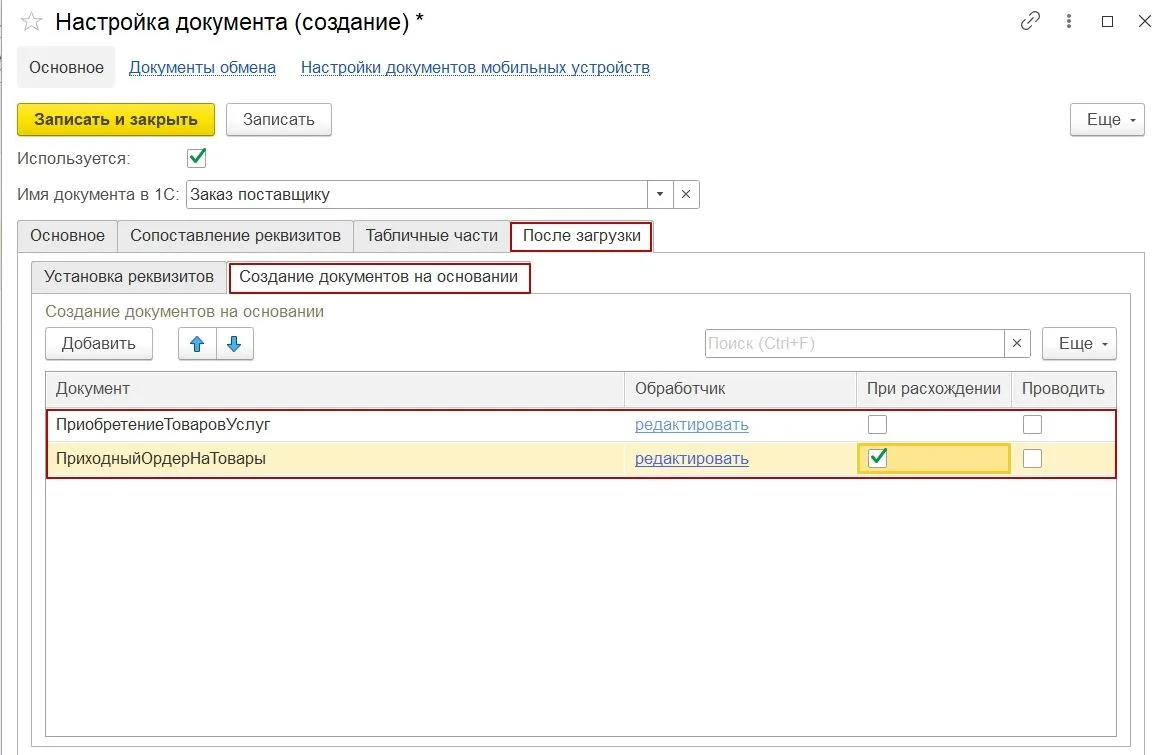
Task: Clear the search box with its X icon
Action: [1017, 343]
